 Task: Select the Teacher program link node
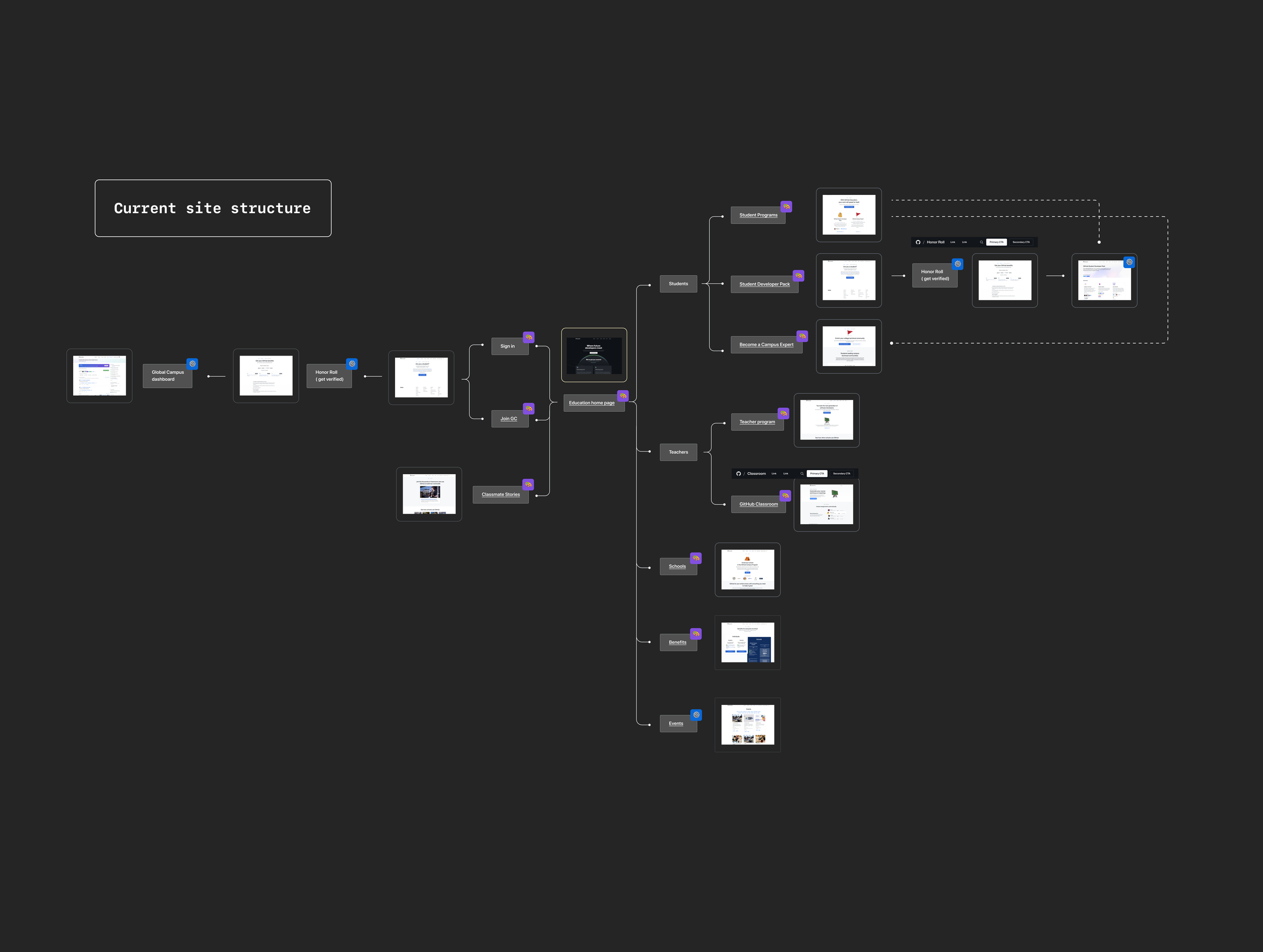757,422
